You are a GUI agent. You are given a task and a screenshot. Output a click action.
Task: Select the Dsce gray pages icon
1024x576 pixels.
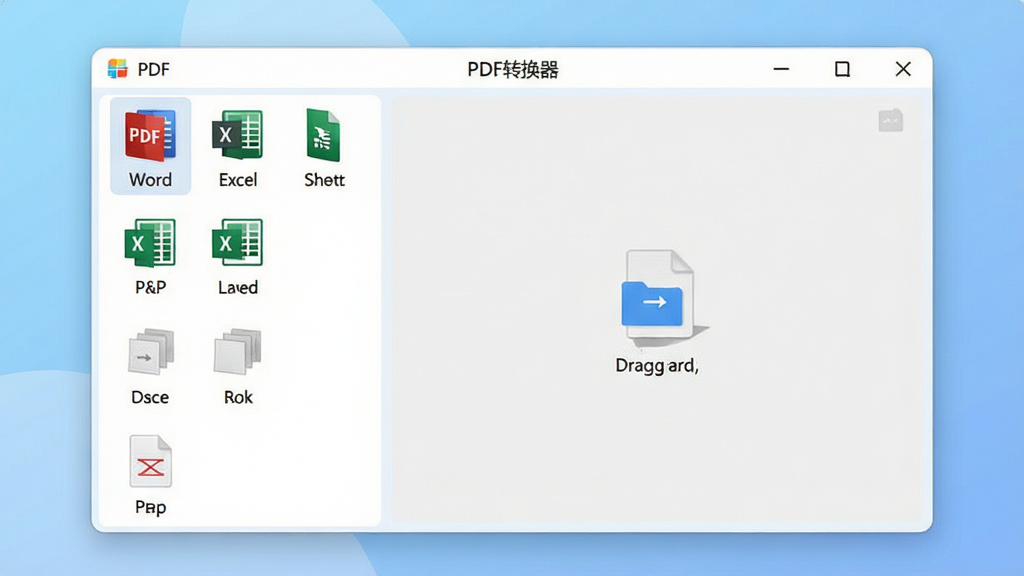click(x=151, y=351)
